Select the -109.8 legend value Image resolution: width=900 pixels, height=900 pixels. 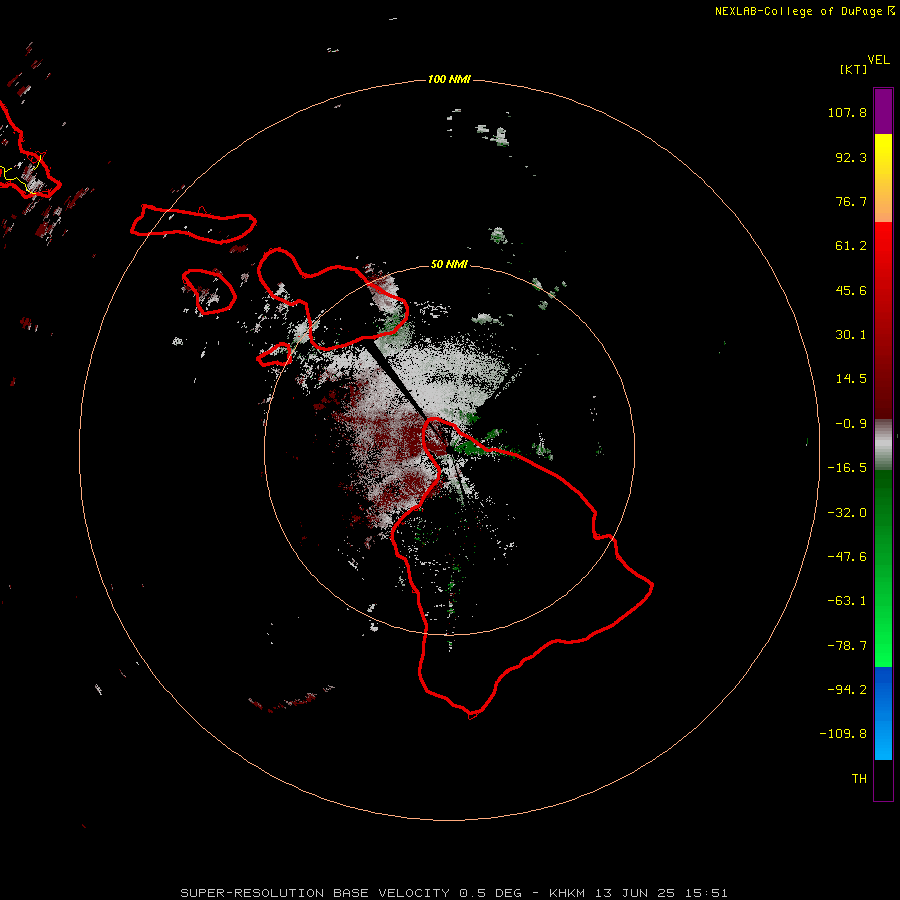pyautogui.click(x=843, y=734)
